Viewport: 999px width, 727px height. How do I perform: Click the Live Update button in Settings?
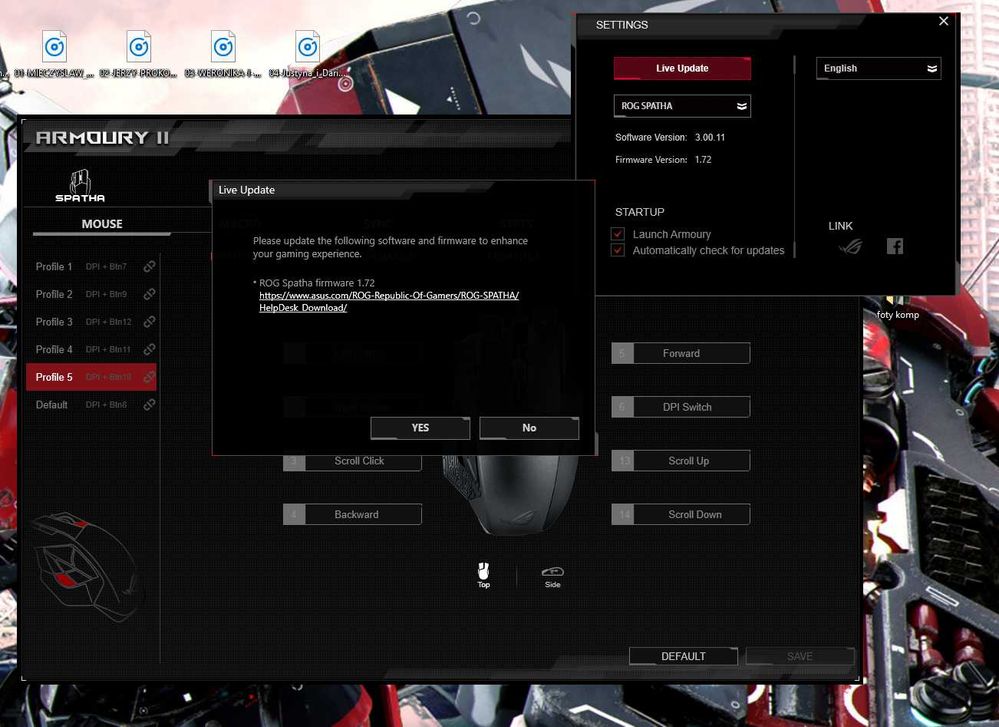pos(682,68)
